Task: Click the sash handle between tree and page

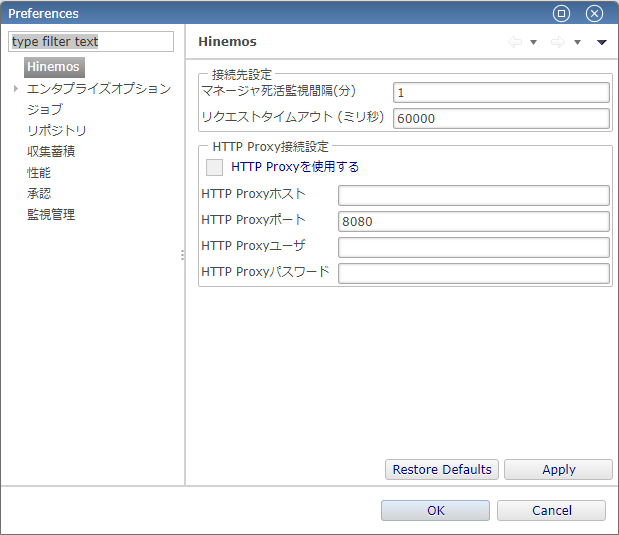Action: point(182,255)
